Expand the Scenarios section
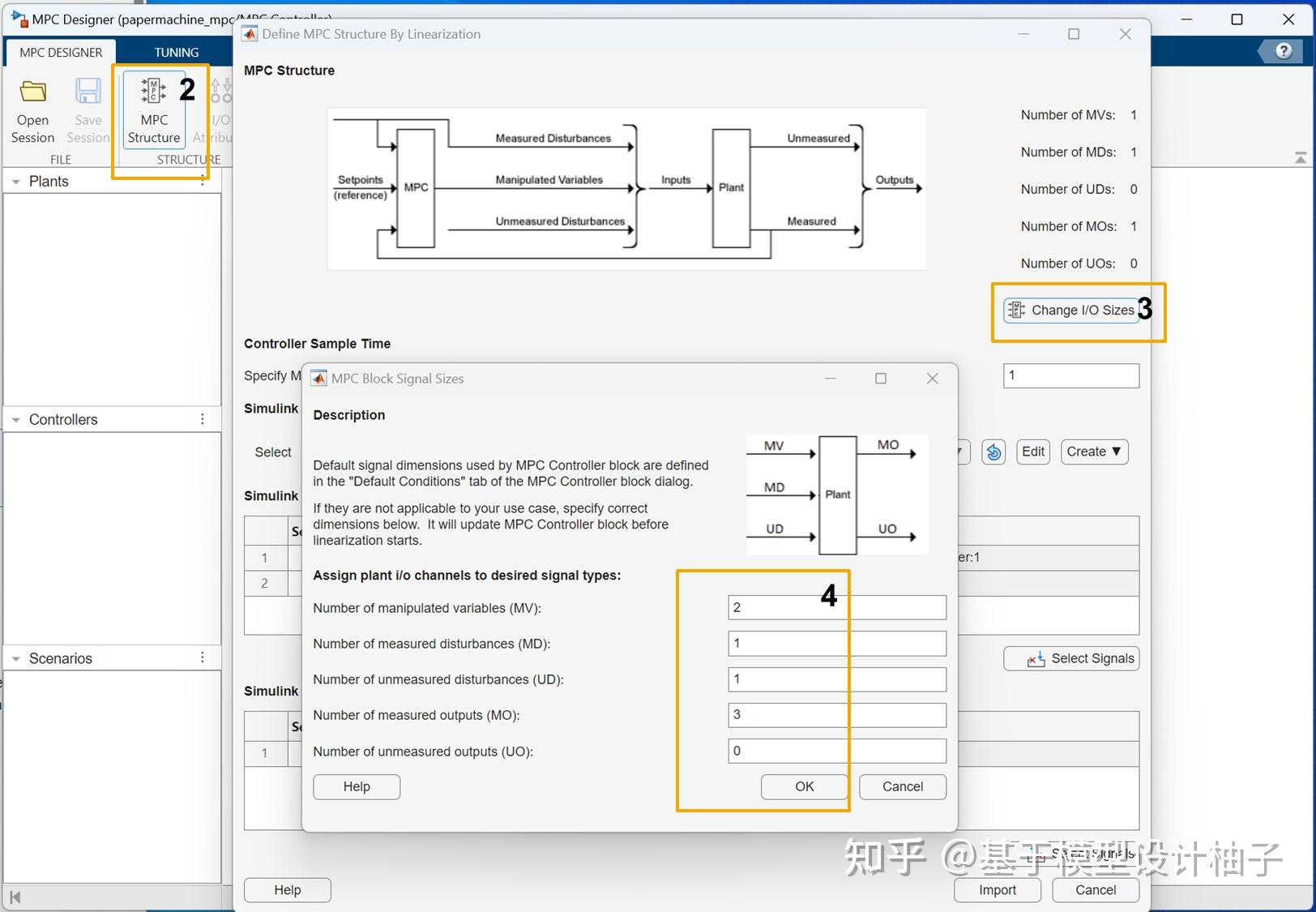This screenshot has width=1316, height=912. coord(15,657)
